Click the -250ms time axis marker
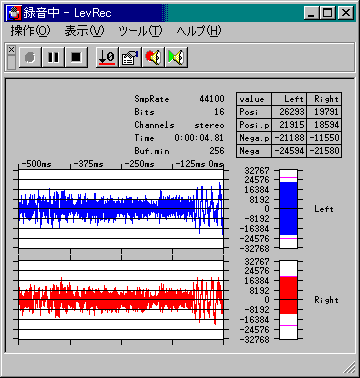360x378 pixels. pyautogui.click(x=139, y=164)
